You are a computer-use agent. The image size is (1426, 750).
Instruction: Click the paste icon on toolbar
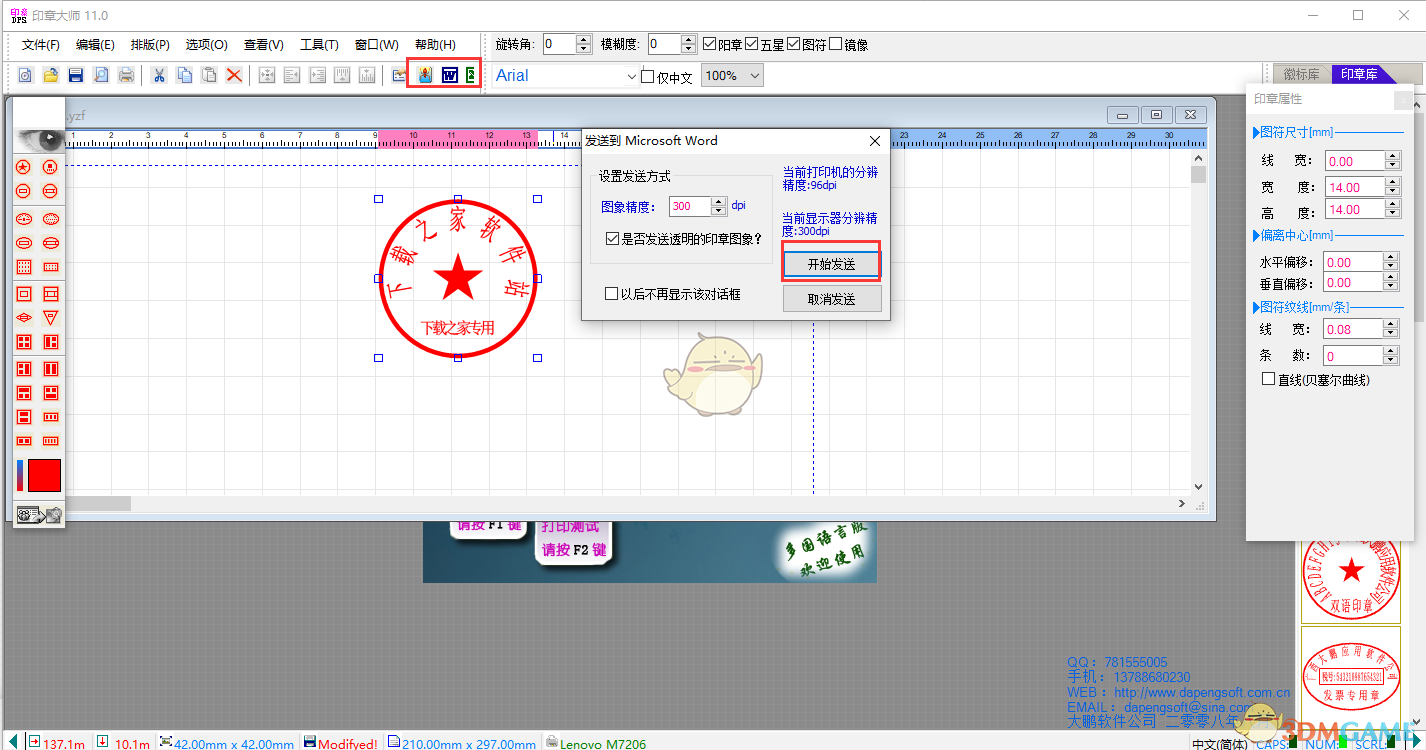(x=209, y=74)
